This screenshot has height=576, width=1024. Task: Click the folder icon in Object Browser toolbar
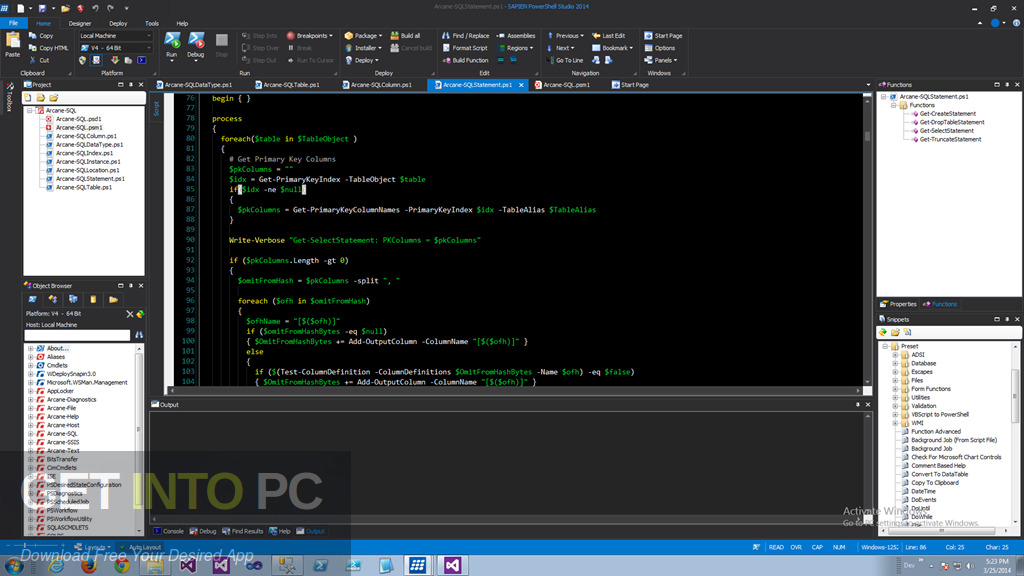point(113,299)
